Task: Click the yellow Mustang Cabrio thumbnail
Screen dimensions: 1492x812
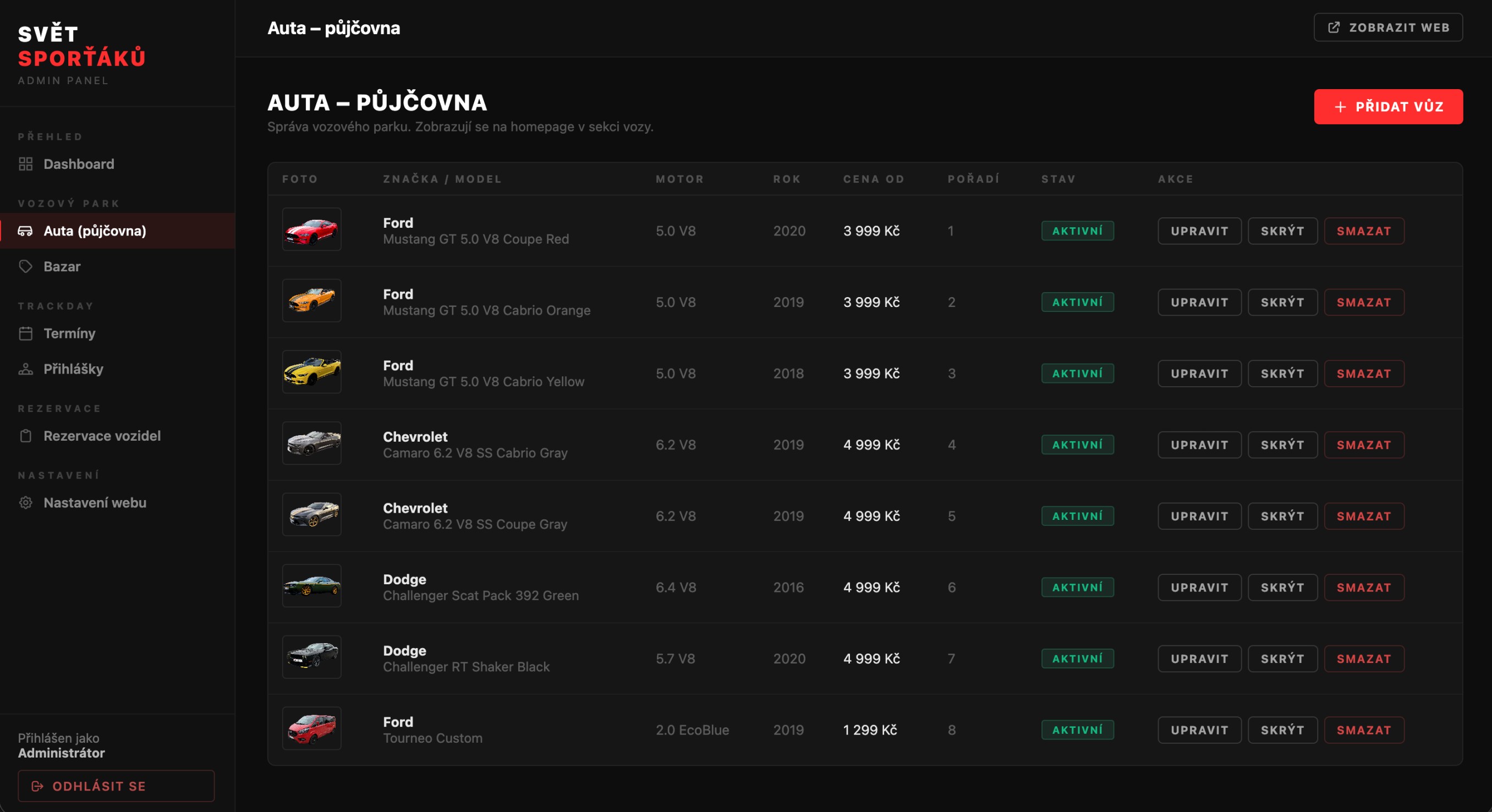Action: 311,372
